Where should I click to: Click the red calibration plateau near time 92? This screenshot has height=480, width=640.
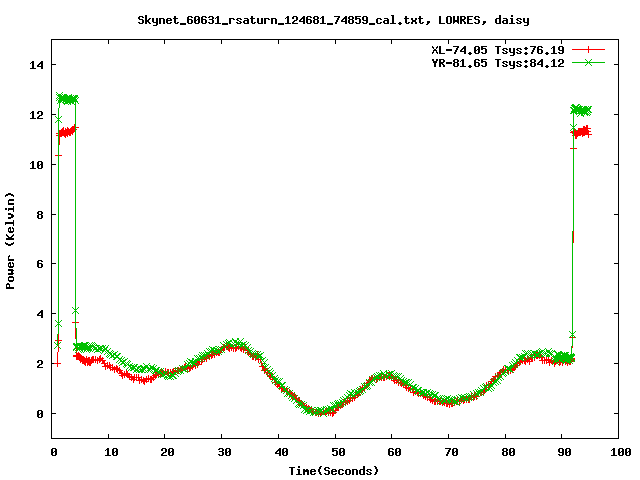pyautogui.click(x=581, y=132)
